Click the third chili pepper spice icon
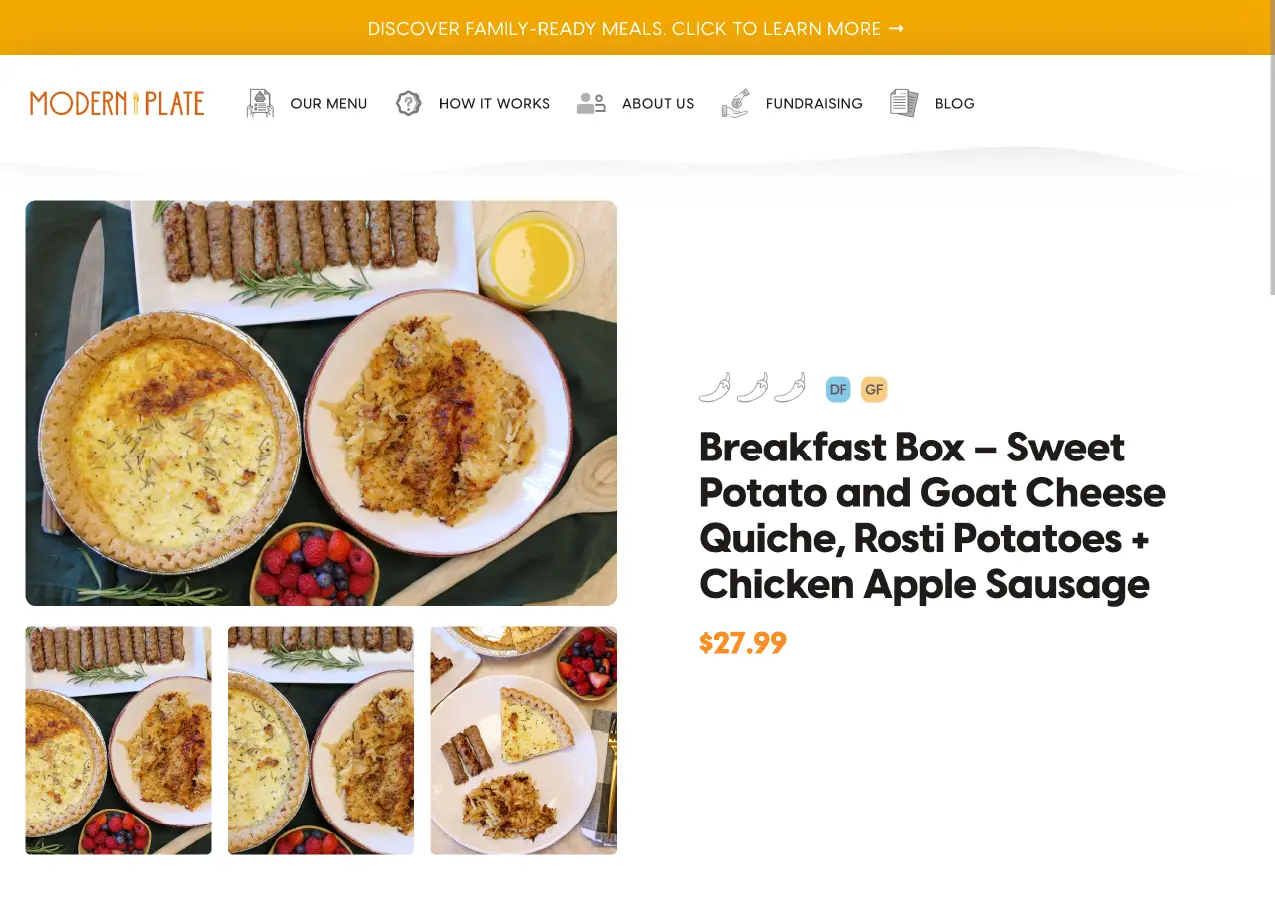 pos(790,388)
